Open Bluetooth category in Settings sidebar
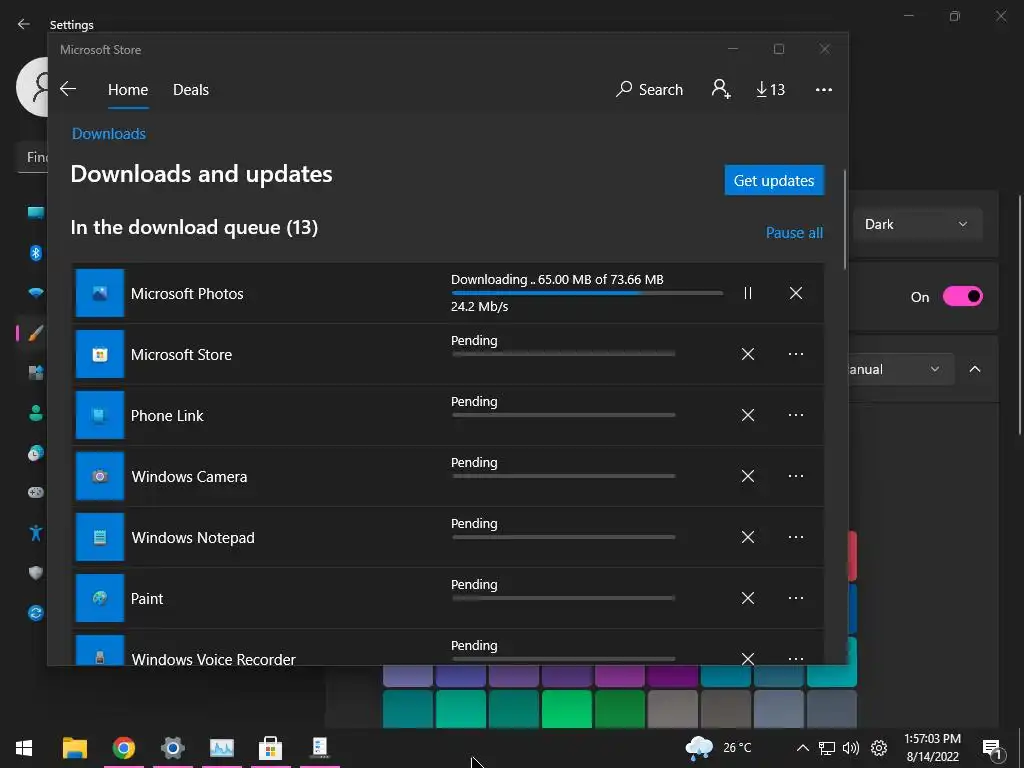Image resolution: width=1024 pixels, height=768 pixels. click(x=36, y=253)
